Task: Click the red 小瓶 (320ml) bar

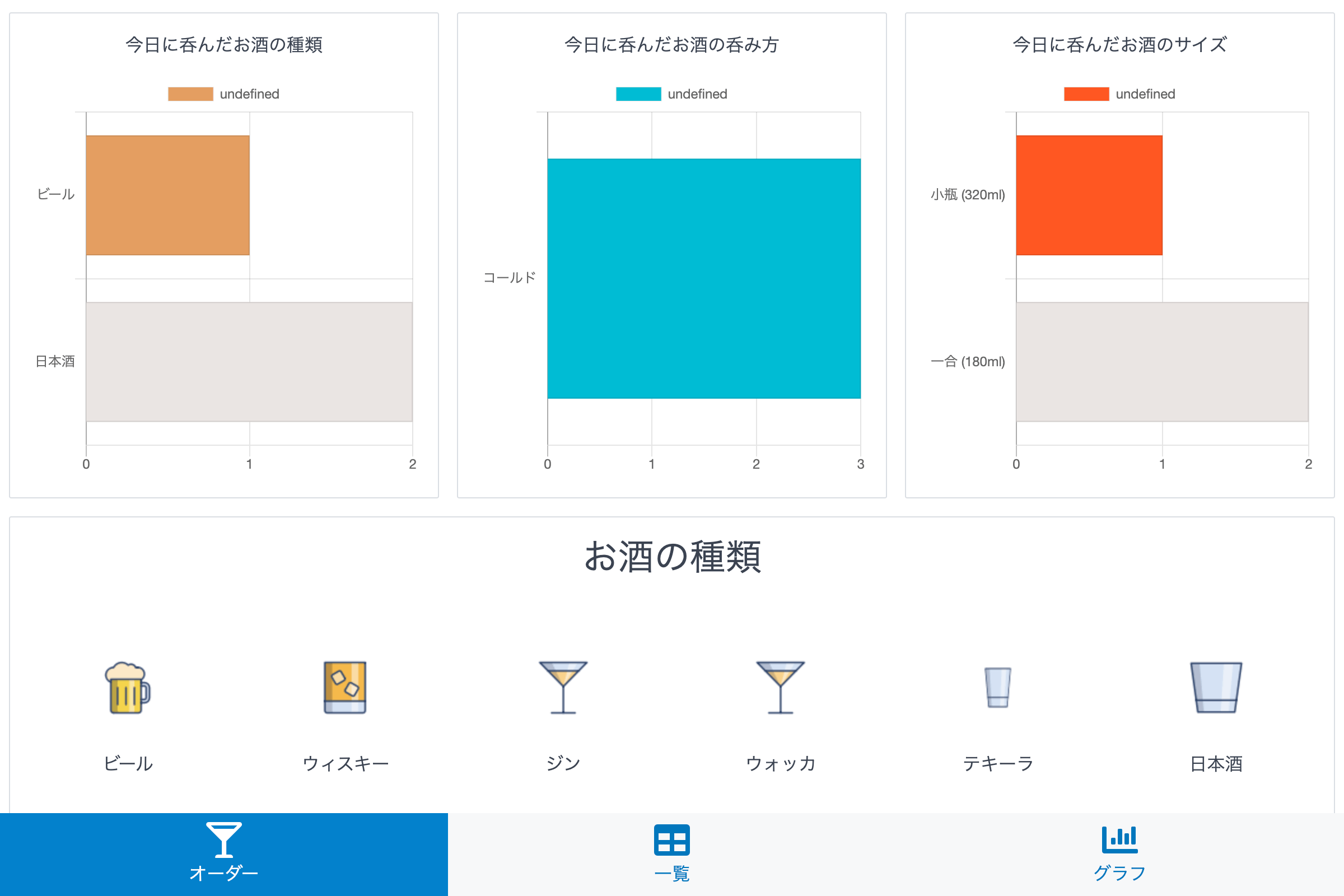Action: click(1089, 195)
